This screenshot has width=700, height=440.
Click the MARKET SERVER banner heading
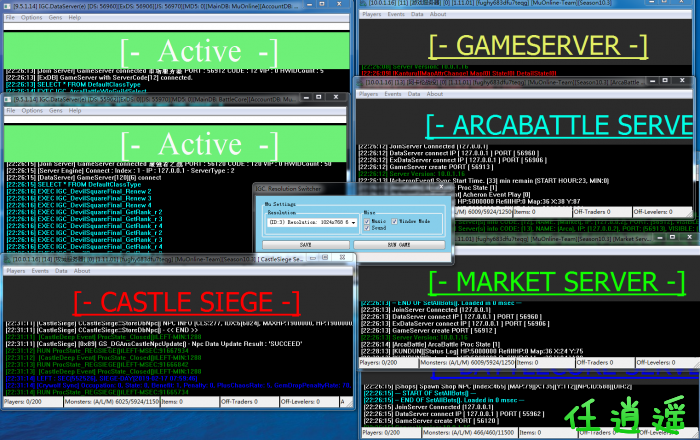[557, 282]
